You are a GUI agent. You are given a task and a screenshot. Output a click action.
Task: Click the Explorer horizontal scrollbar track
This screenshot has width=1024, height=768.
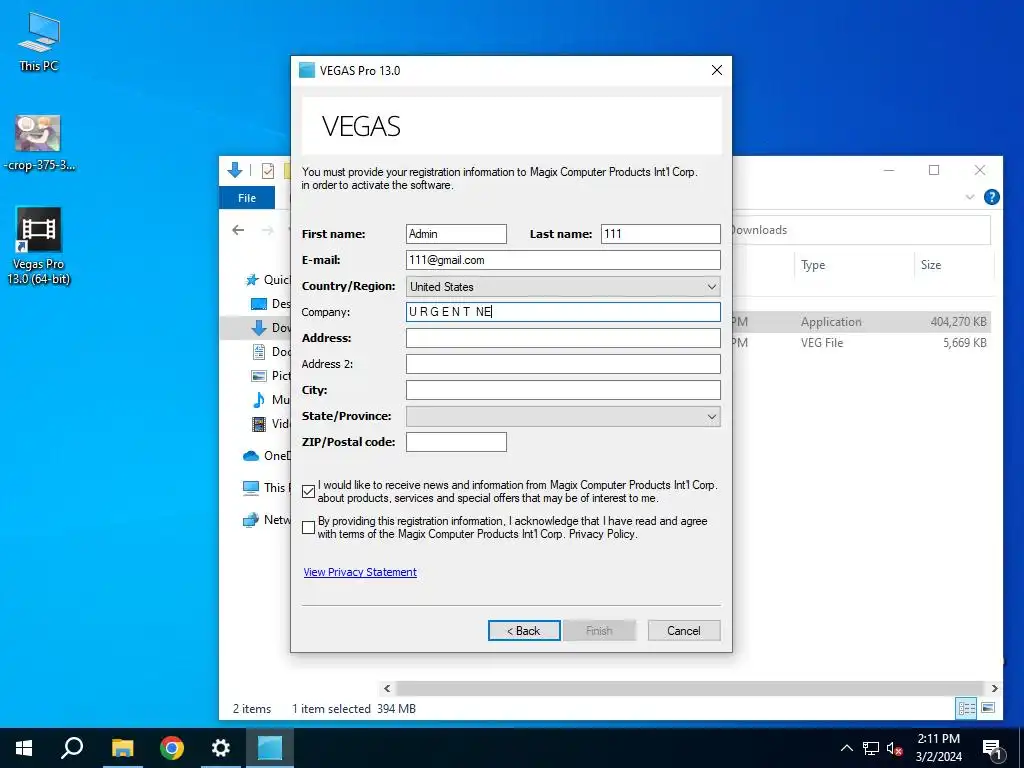click(x=690, y=688)
